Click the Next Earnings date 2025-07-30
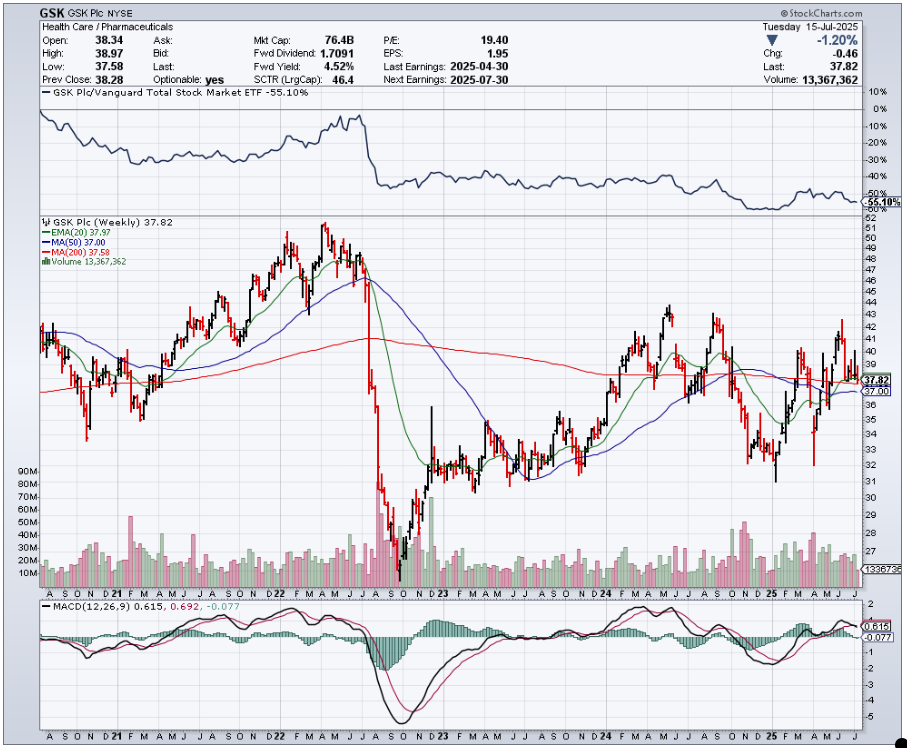Screen dimensions: 907x748 479,80
